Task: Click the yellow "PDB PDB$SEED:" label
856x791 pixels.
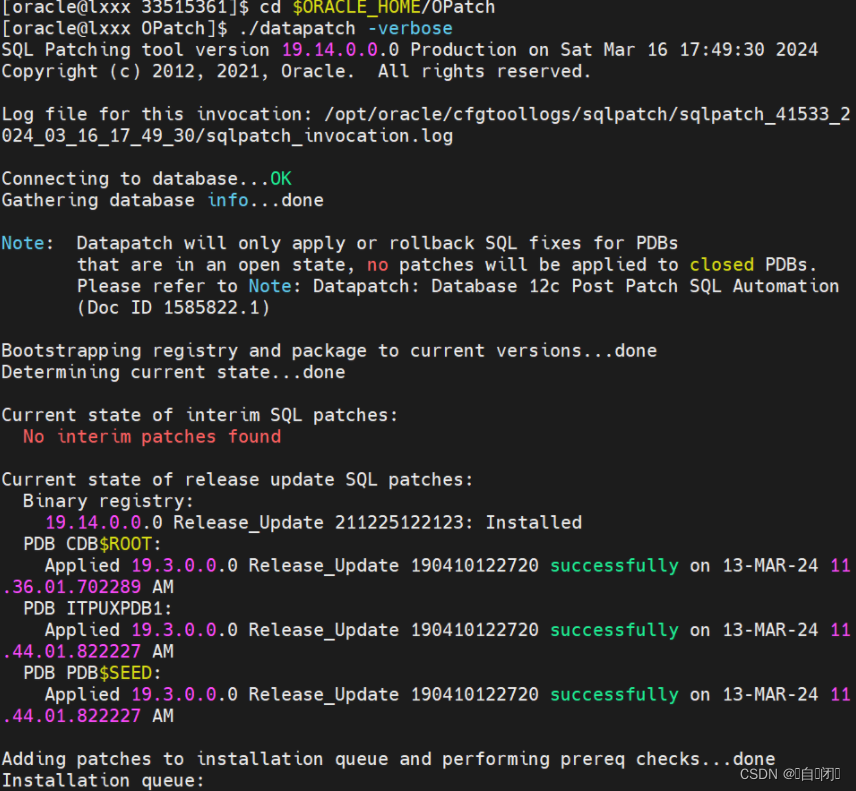Action: [x=94, y=672]
